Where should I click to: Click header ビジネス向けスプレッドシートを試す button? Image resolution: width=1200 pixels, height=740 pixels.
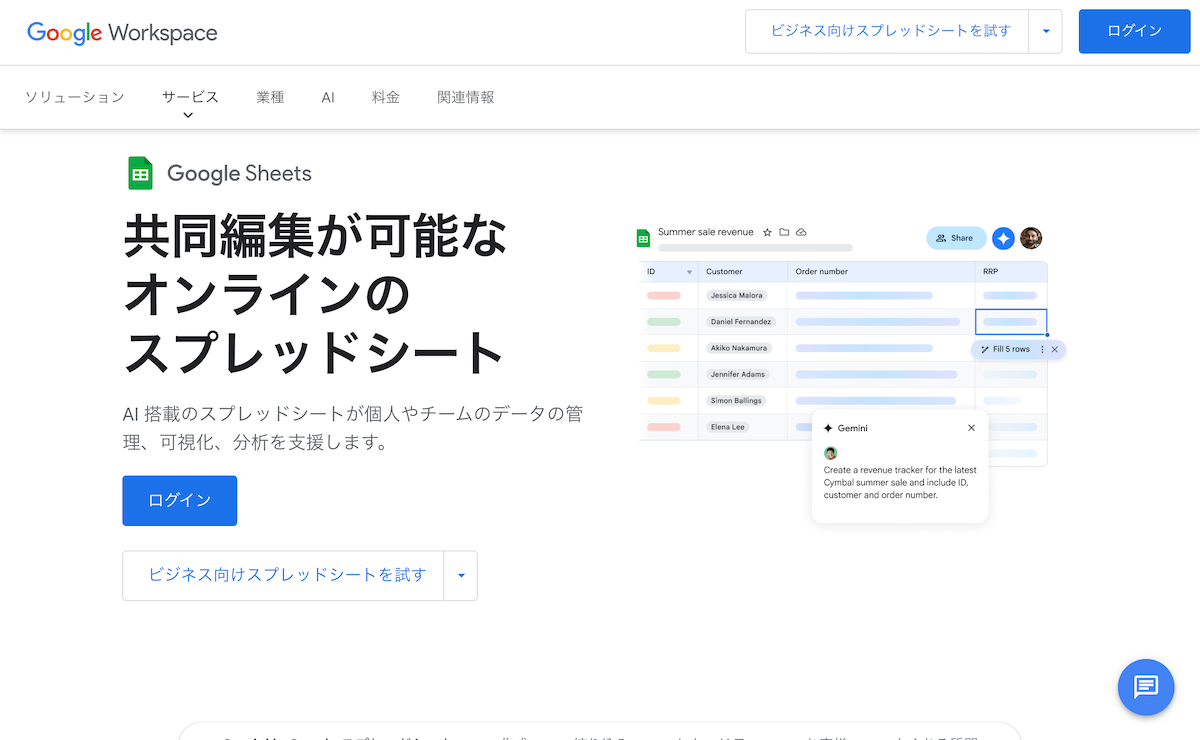pyautogui.click(x=888, y=31)
